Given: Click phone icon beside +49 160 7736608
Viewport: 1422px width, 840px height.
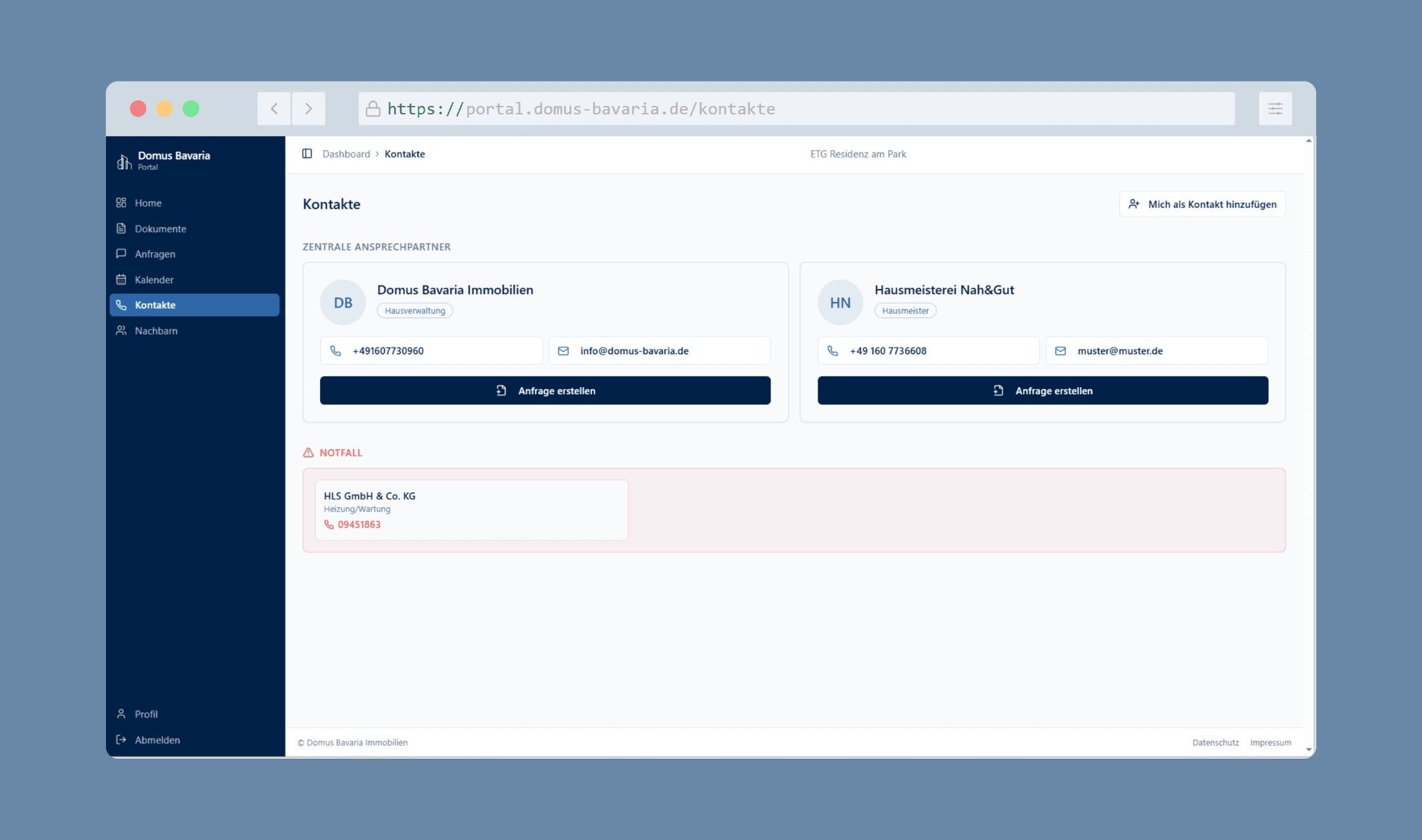Looking at the screenshot, I should tap(833, 351).
